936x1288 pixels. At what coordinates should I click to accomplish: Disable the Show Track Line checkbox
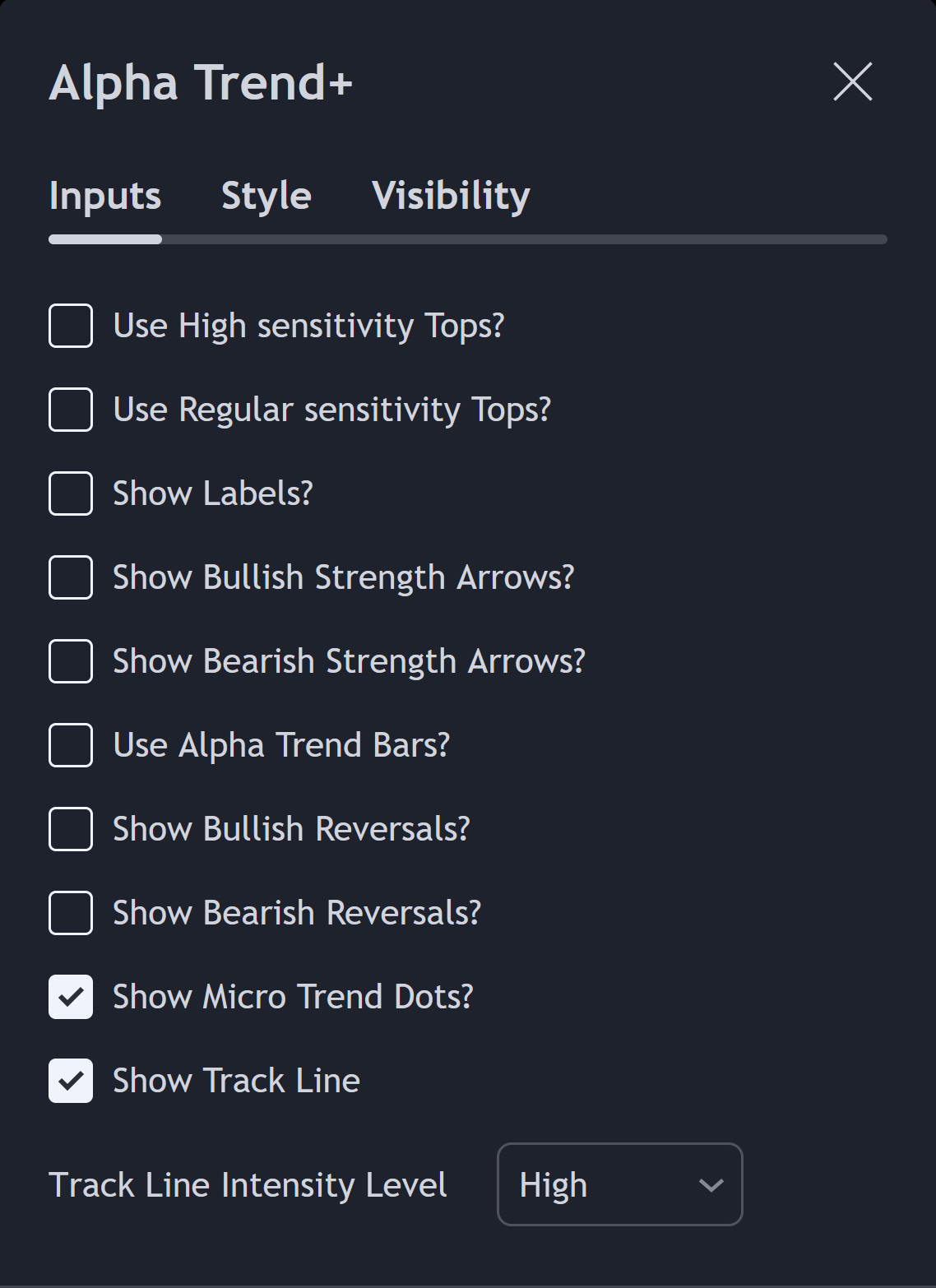tap(71, 1081)
